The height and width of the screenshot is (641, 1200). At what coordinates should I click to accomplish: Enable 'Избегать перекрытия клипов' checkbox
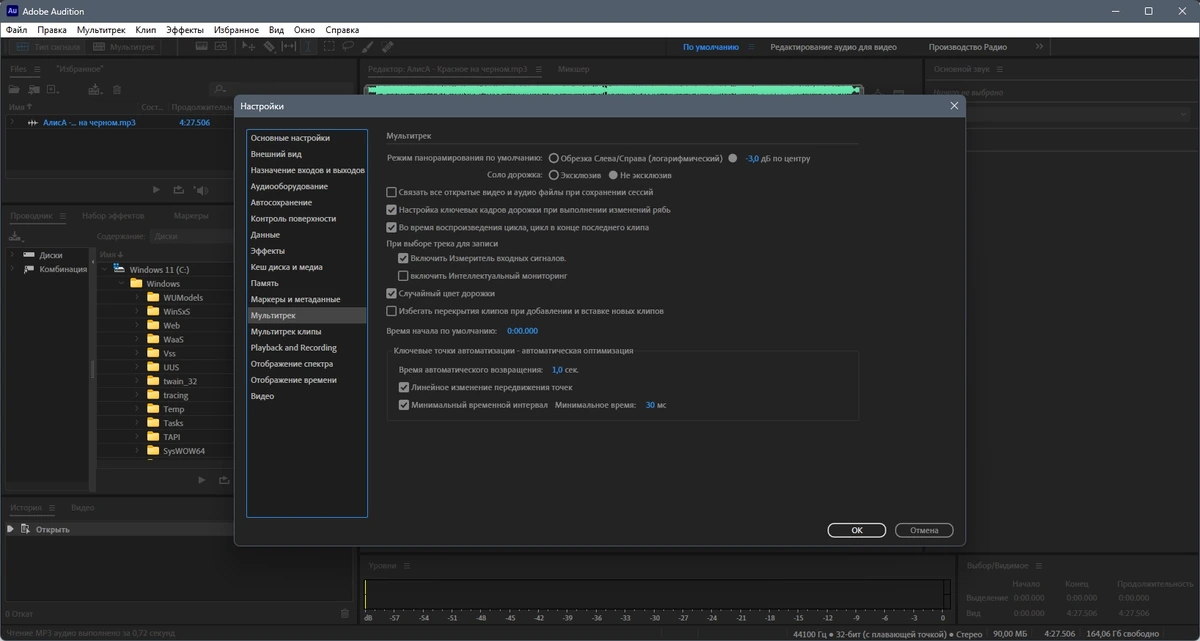(x=391, y=311)
